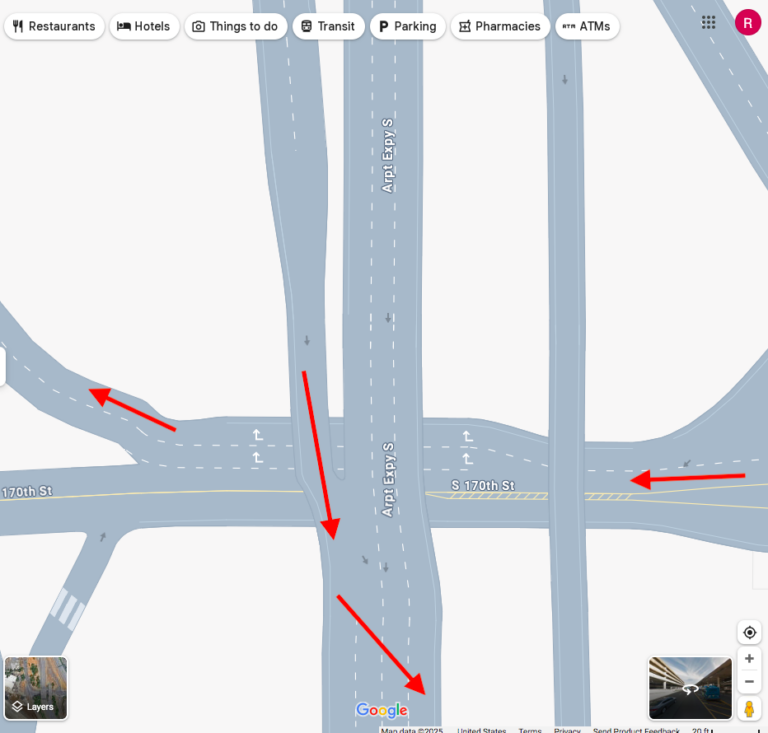The width and height of the screenshot is (768, 733).
Task: Open the Privacy link in footer
Action: [567, 730]
